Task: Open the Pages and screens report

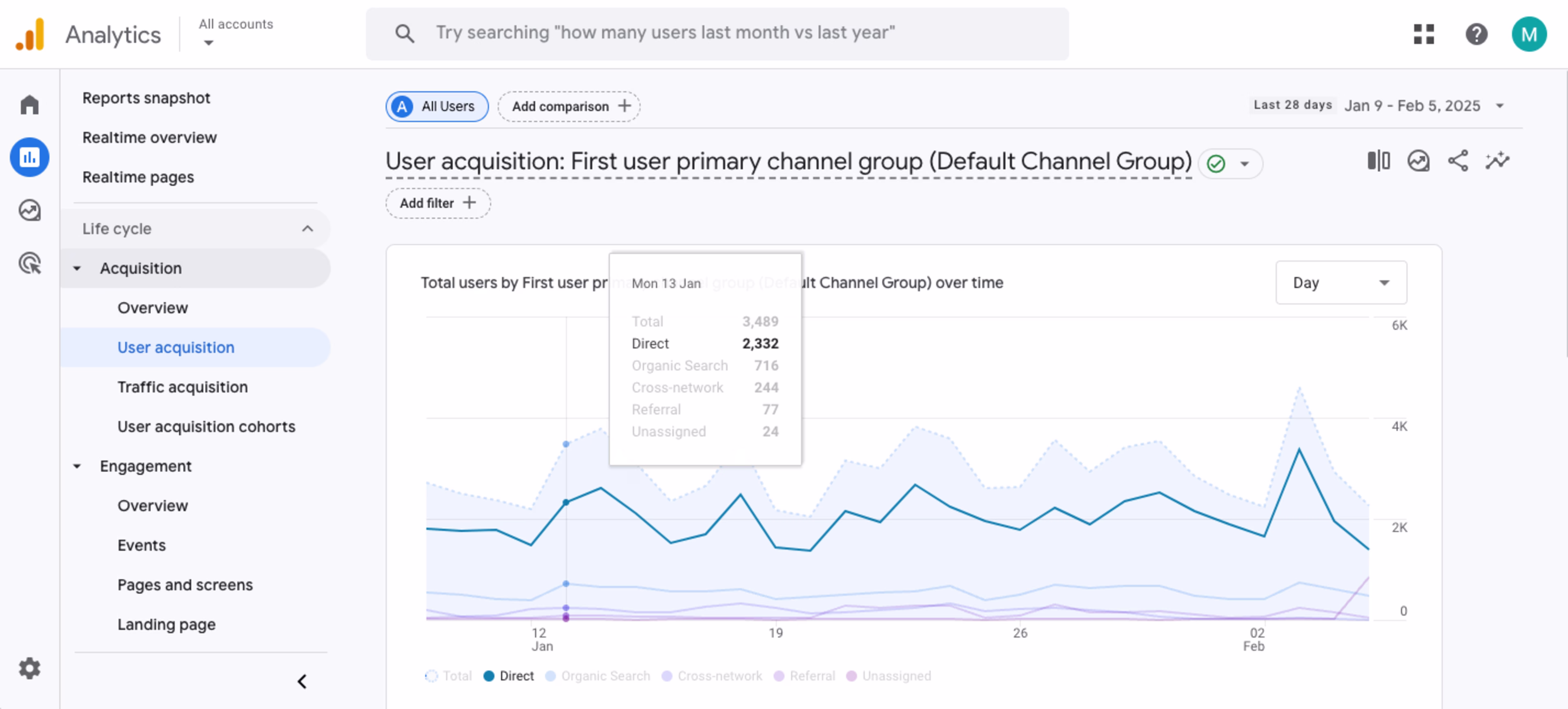Action: pyautogui.click(x=185, y=585)
